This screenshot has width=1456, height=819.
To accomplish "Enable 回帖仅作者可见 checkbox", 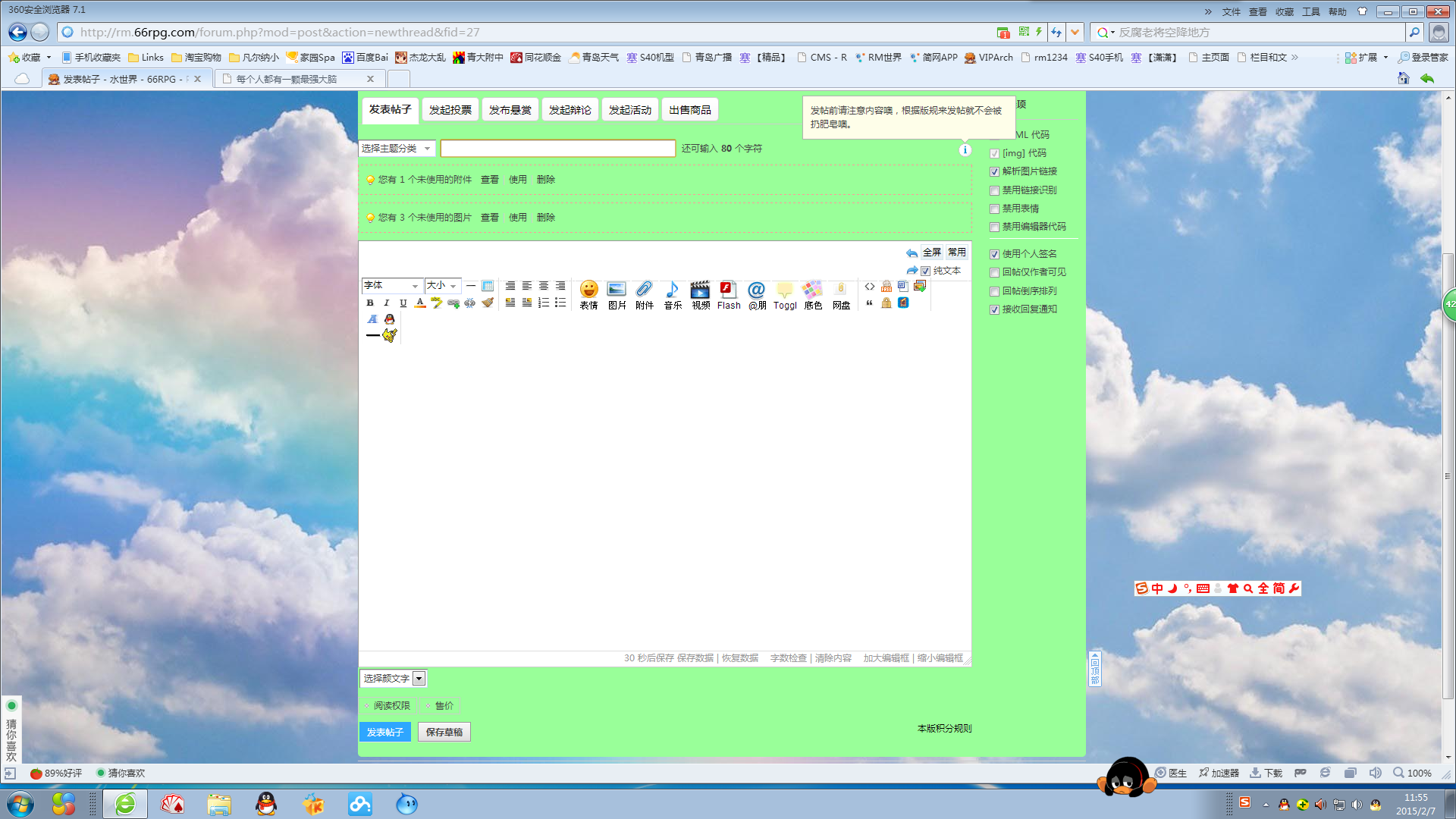I will pyautogui.click(x=994, y=272).
